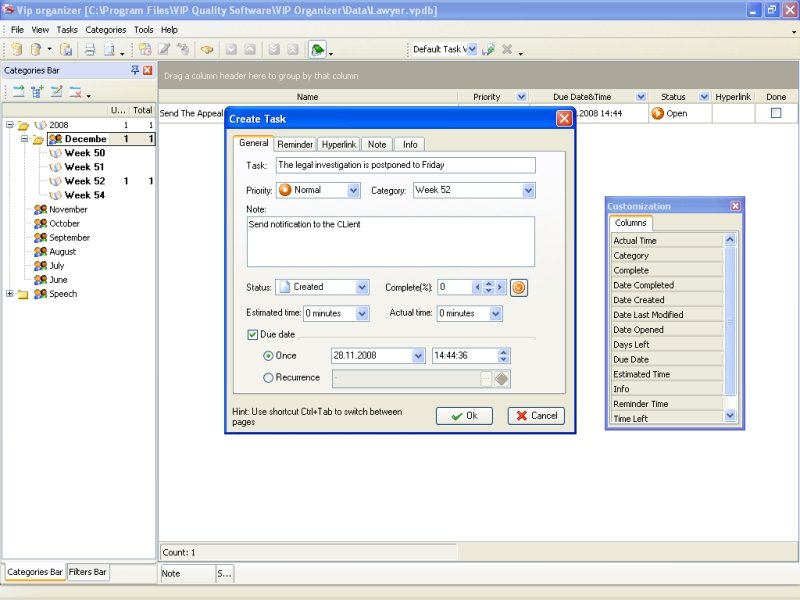Expand the Speech category tree node

click(x=10, y=294)
